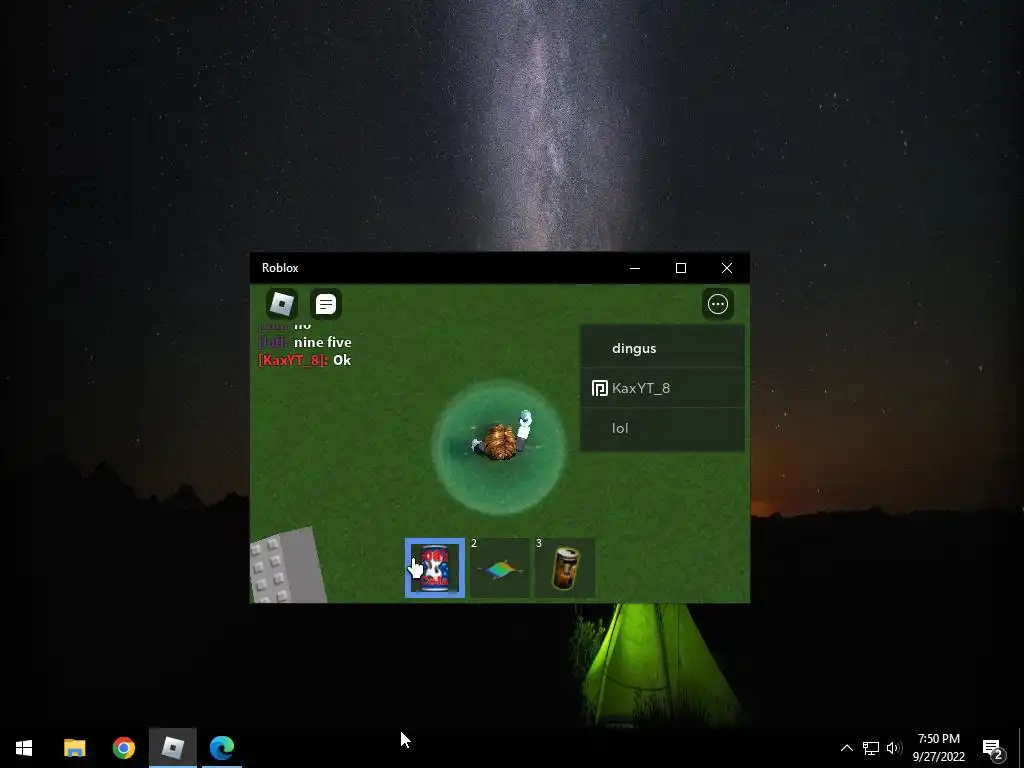
Task: Open the Roblox menu logo button
Action: click(x=282, y=304)
